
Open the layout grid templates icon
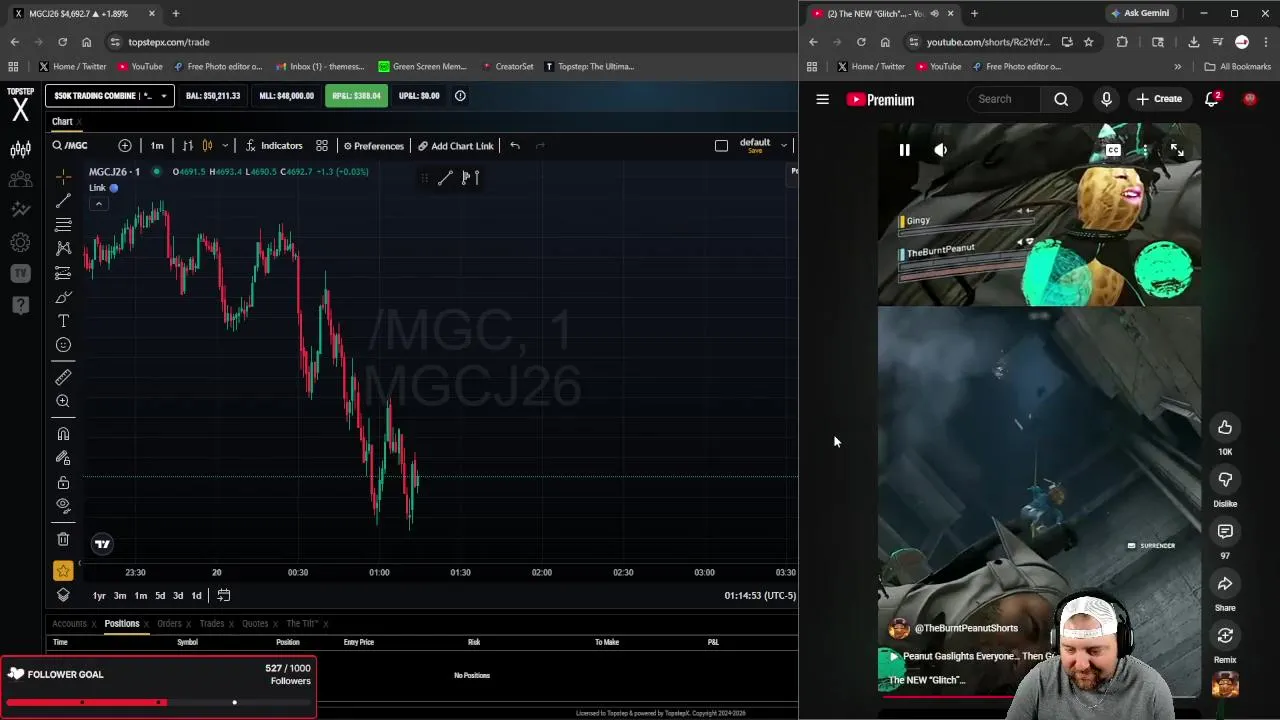point(322,146)
